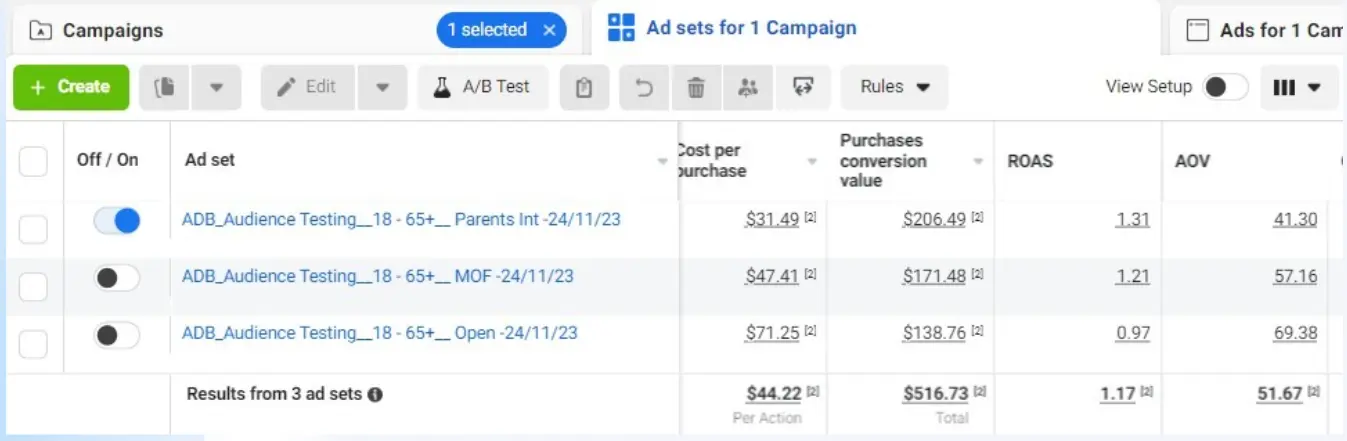Expand the Rules dropdown

click(894, 87)
